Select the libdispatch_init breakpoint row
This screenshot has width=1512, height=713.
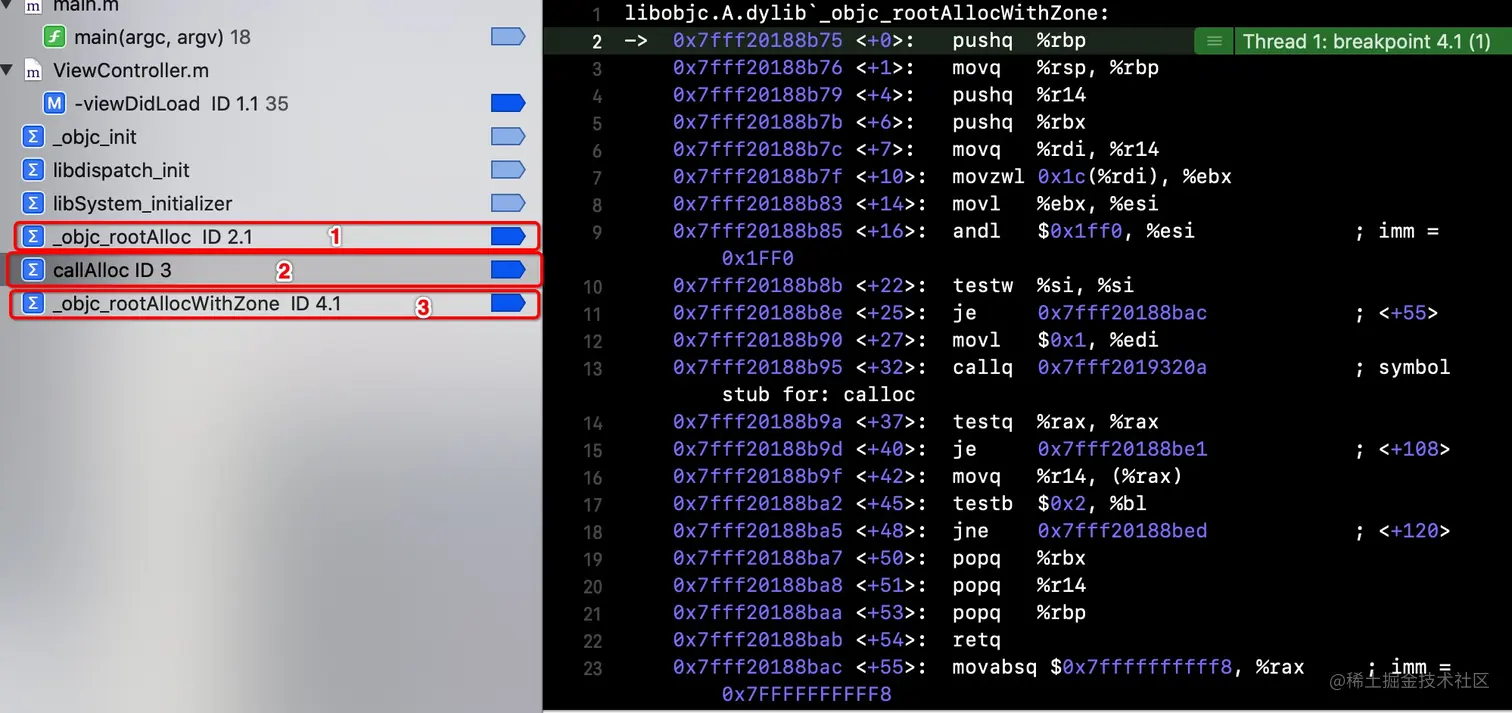[x=271, y=170]
